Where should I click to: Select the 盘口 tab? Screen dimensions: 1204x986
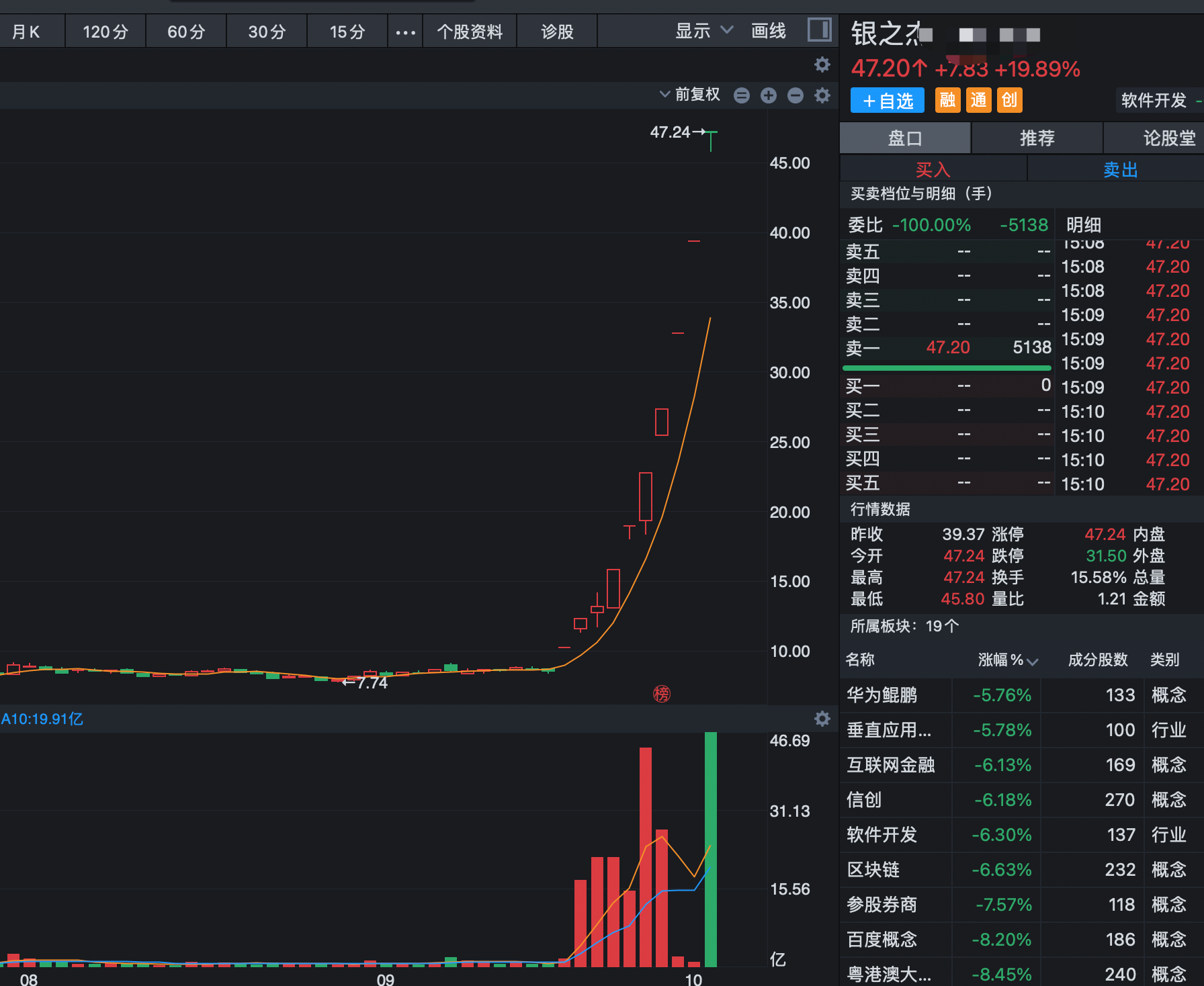click(x=905, y=138)
